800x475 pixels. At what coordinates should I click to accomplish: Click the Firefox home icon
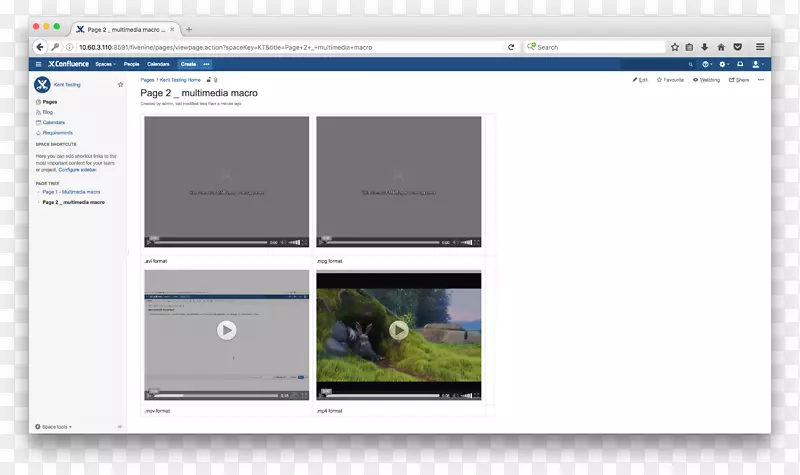click(x=721, y=47)
